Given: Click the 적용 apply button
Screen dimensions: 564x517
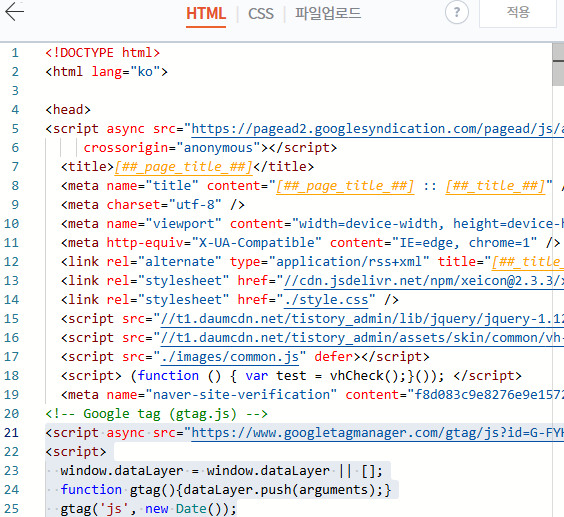Looking at the screenshot, I should pyautogui.click(x=518, y=13).
